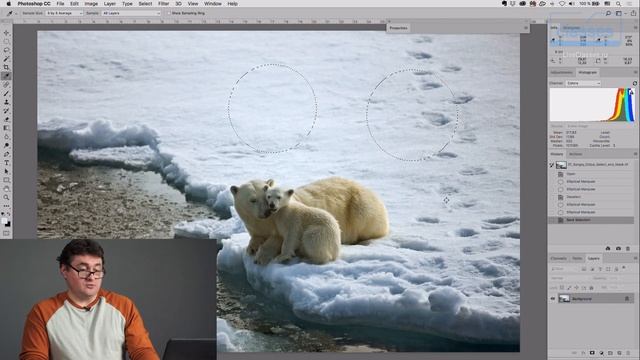This screenshot has width=640, height=360.
Task: Create a new layer
Action: tap(619, 353)
